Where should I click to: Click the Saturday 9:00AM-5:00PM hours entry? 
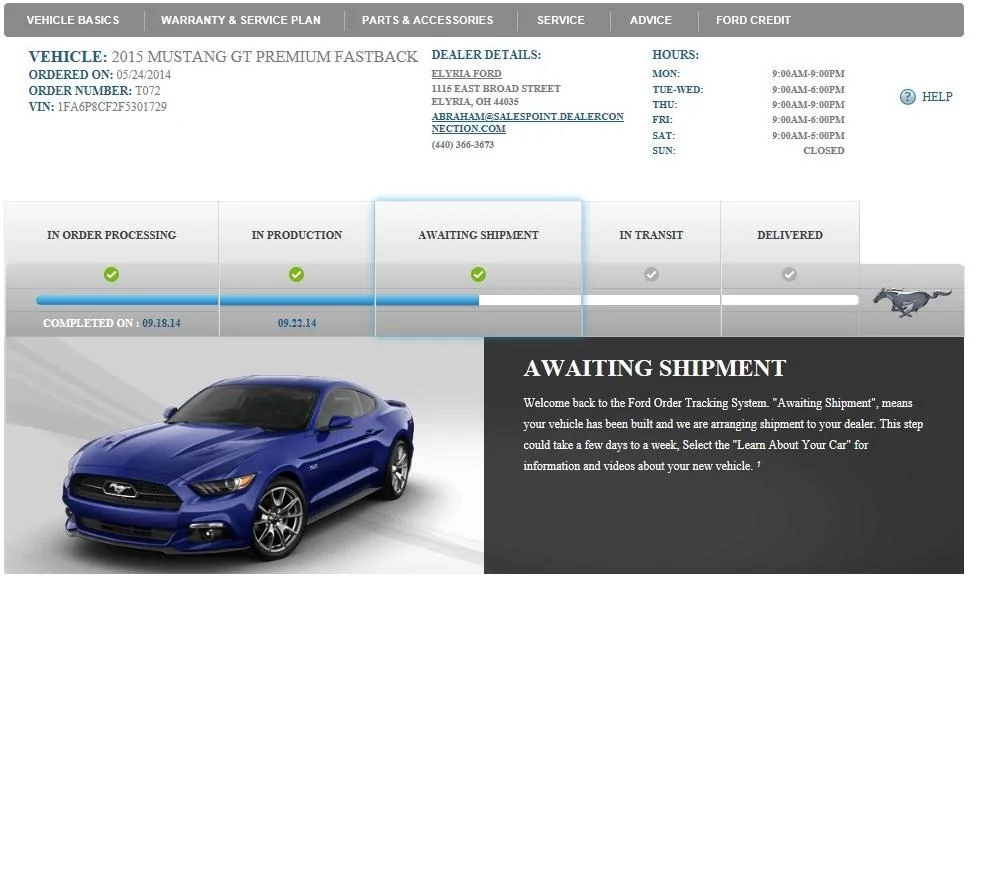tap(808, 135)
